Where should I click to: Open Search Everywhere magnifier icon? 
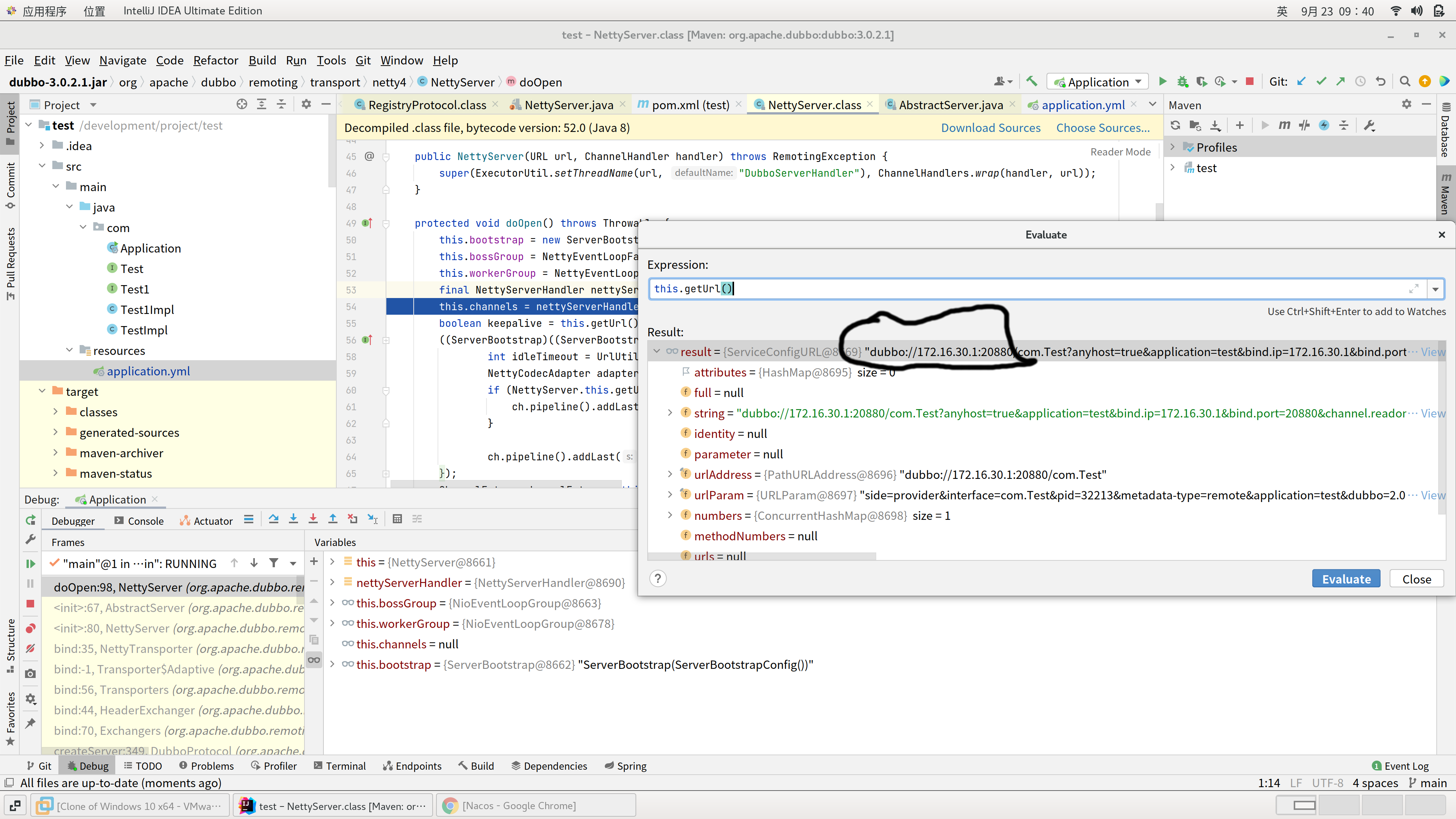[1404, 82]
